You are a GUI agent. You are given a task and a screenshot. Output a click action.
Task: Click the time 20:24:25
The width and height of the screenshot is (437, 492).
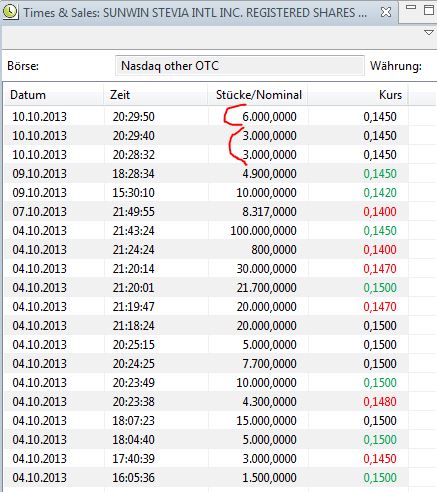(133, 364)
